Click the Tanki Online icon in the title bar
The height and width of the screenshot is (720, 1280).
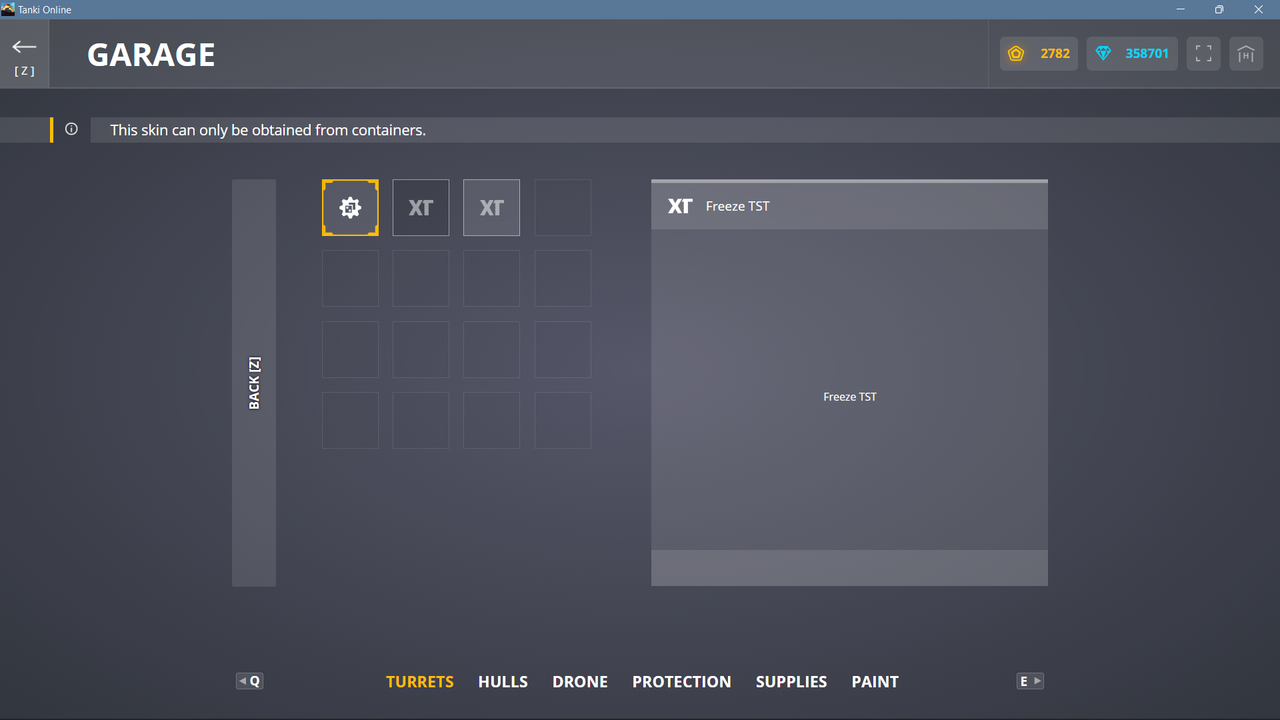(x=9, y=9)
